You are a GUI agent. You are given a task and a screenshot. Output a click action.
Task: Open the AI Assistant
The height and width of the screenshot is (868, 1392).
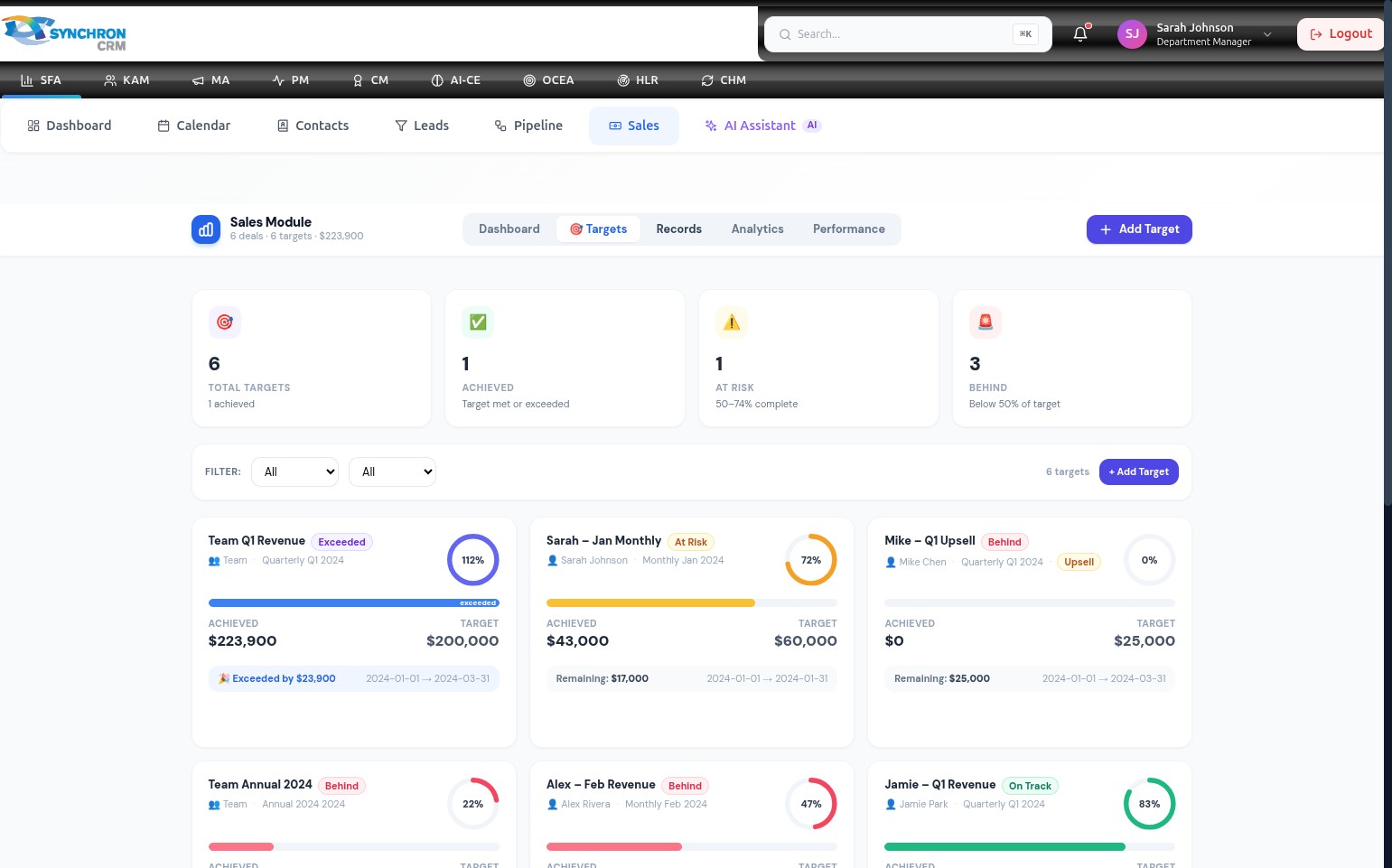tap(762, 126)
